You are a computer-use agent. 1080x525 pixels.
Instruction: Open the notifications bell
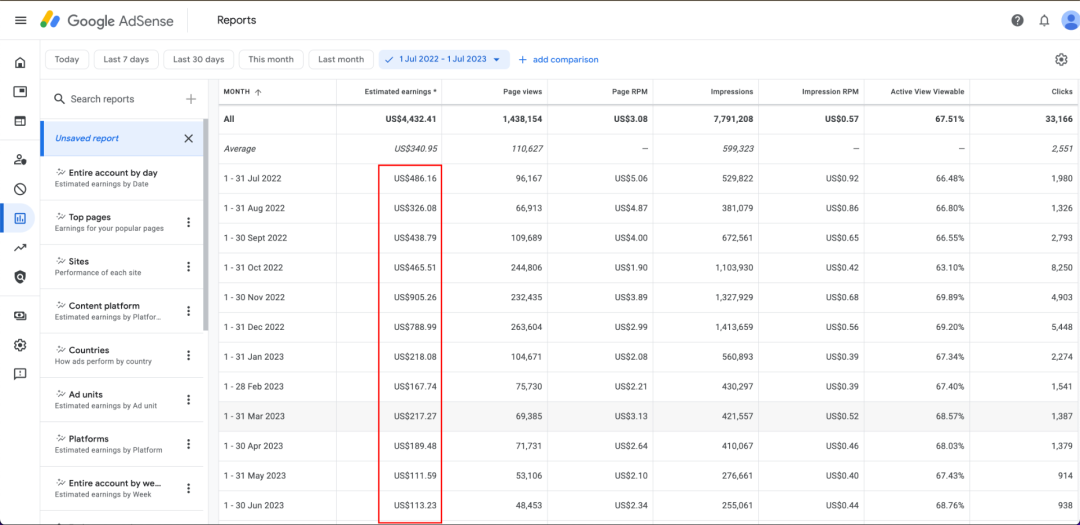pos(1044,20)
